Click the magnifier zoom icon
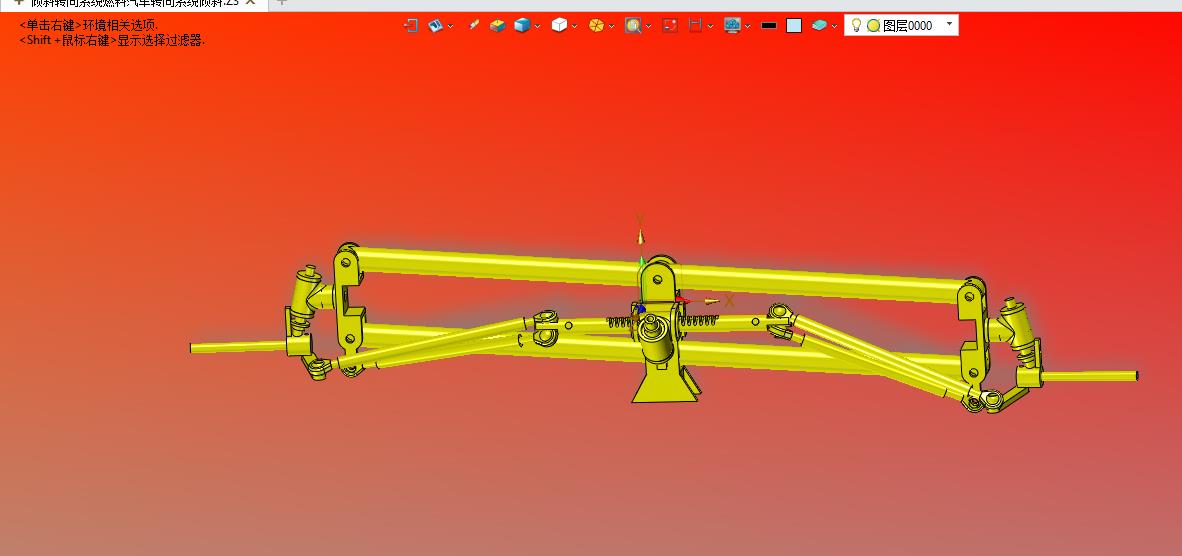This screenshot has width=1182, height=556. (x=633, y=26)
